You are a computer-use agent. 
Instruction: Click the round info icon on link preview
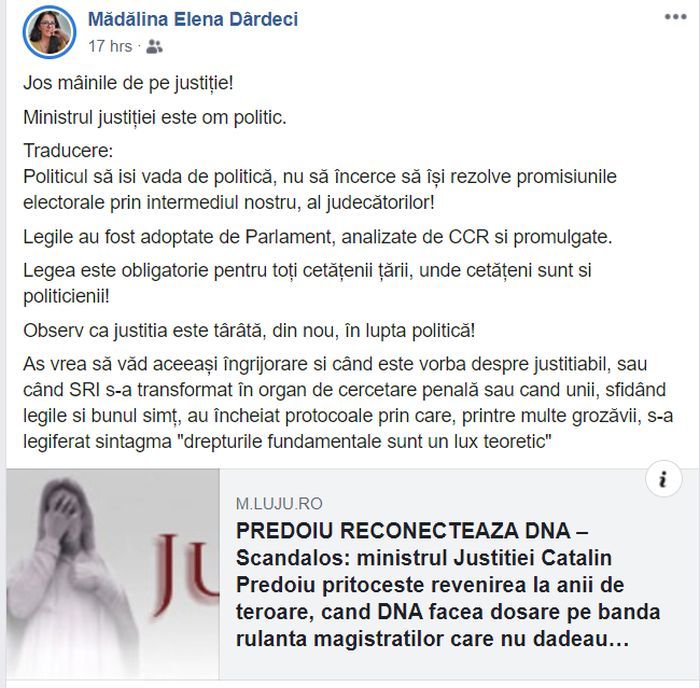[663, 479]
